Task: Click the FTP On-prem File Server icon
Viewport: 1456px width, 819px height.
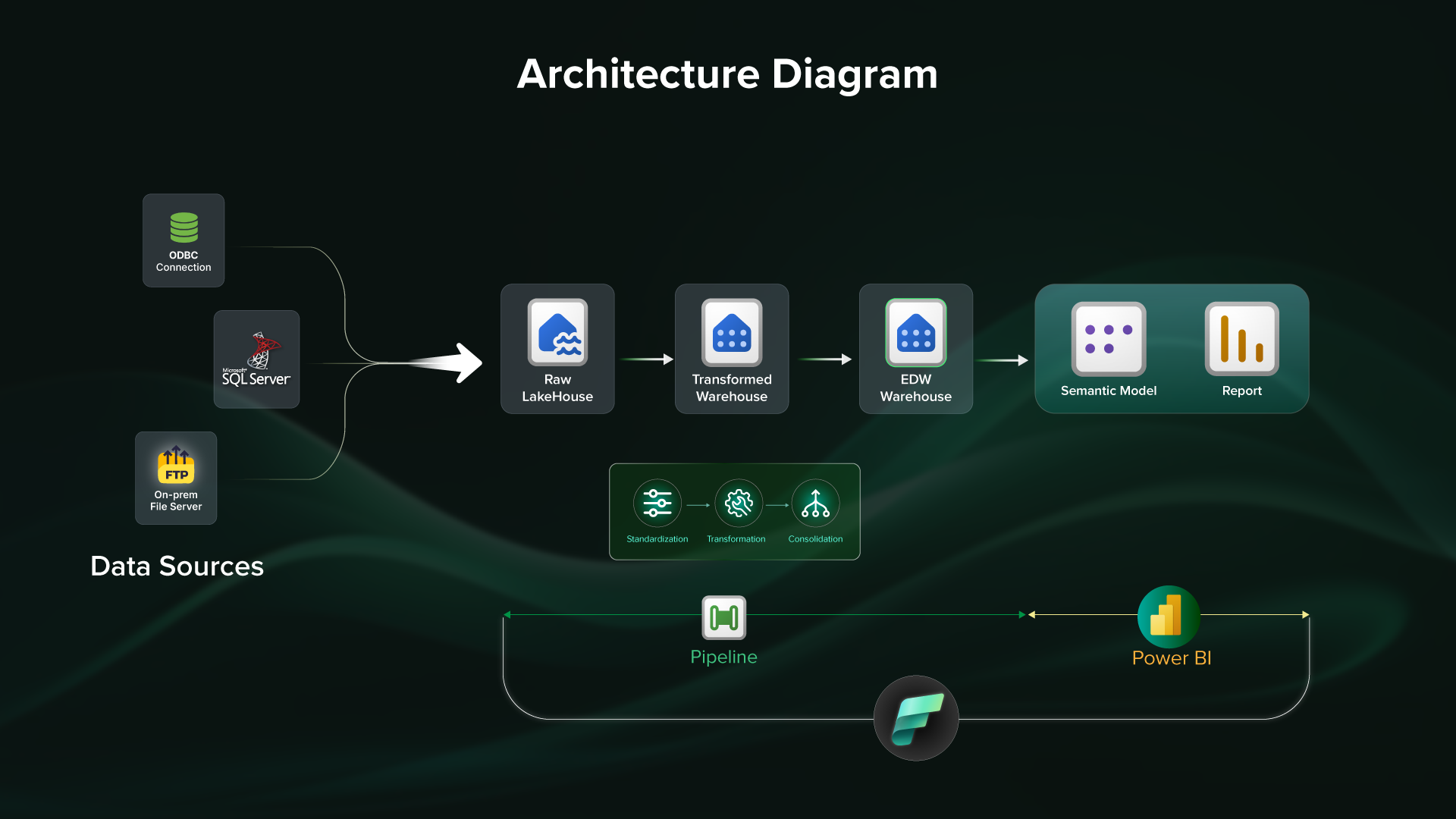Action: [176, 465]
